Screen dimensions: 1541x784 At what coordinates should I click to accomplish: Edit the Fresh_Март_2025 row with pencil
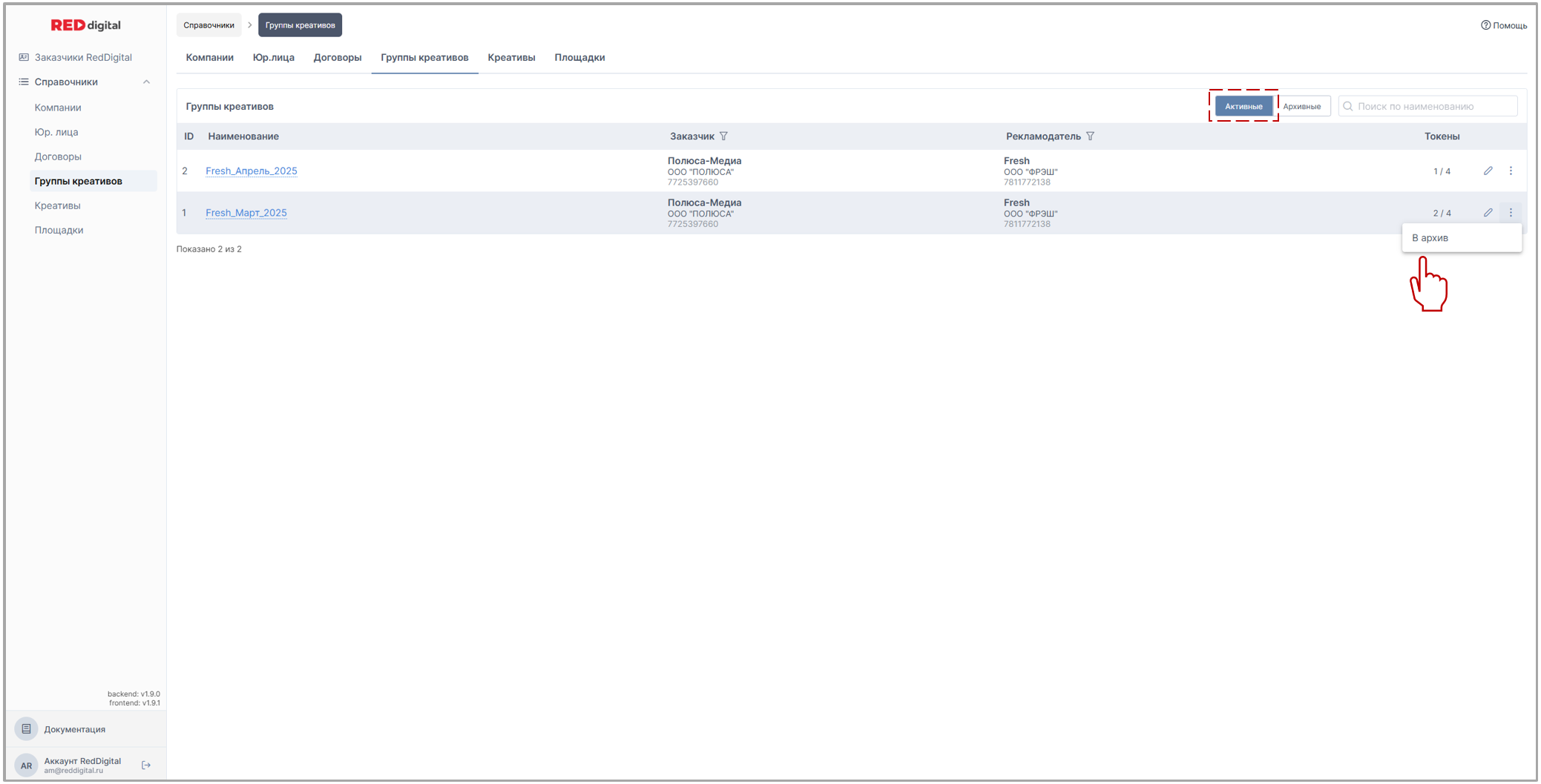tap(1488, 213)
